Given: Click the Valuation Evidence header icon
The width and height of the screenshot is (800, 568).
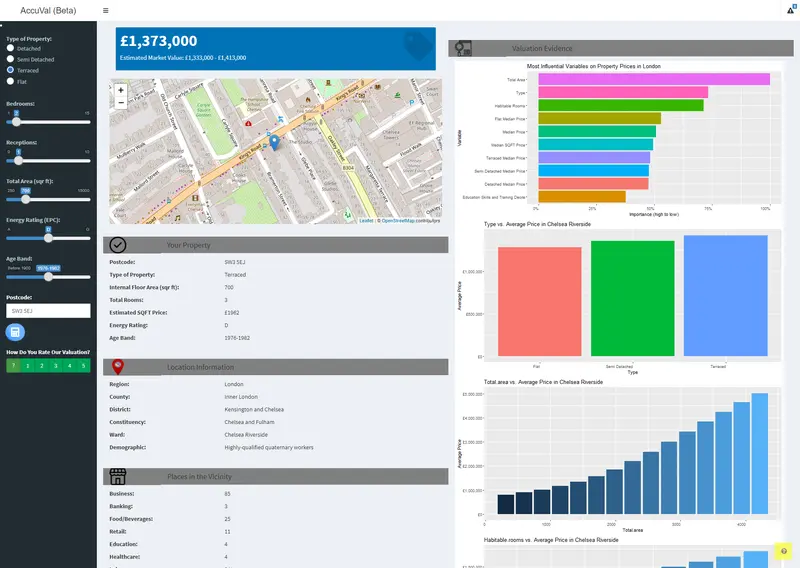Looking at the screenshot, I should [x=463, y=48].
